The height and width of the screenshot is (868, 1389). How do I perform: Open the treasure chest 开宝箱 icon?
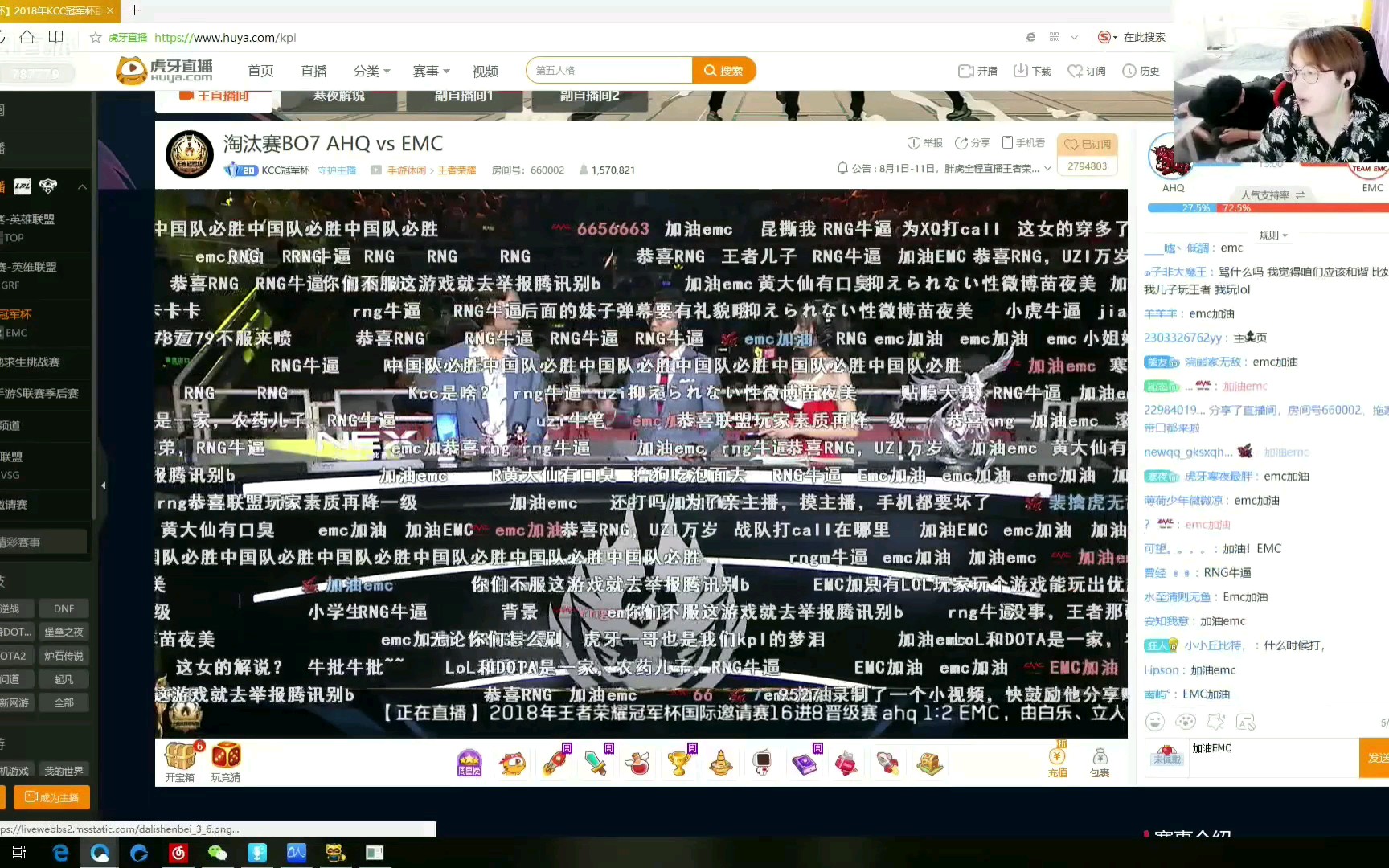pyautogui.click(x=180, y=761)
